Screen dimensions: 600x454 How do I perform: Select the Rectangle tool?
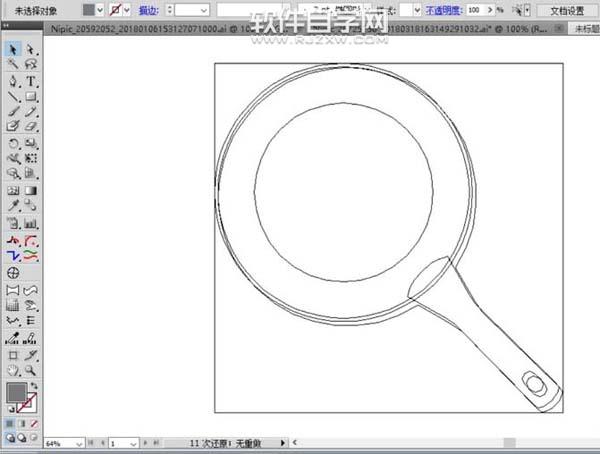click(x=31, y=96)
